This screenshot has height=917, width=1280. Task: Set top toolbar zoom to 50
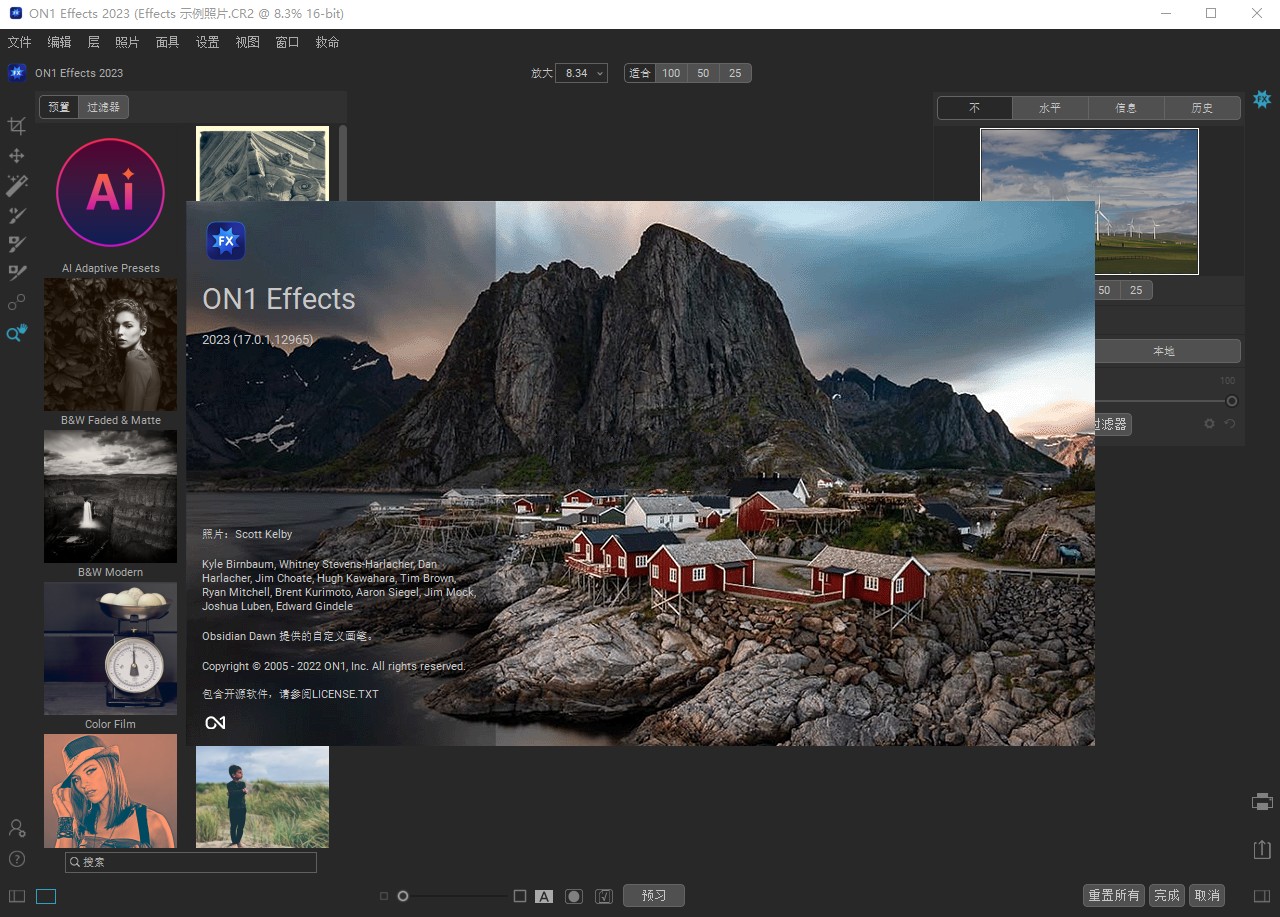(x=703, y=73)
